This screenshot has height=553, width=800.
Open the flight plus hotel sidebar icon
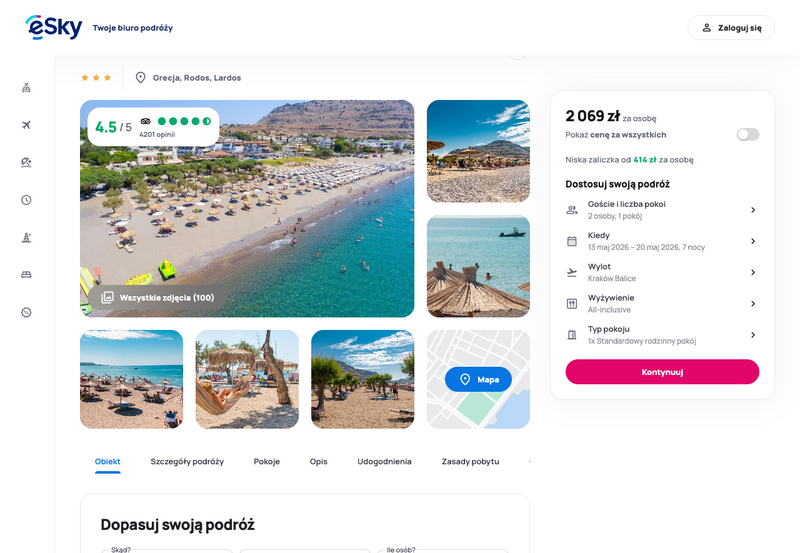pos(27,88)
